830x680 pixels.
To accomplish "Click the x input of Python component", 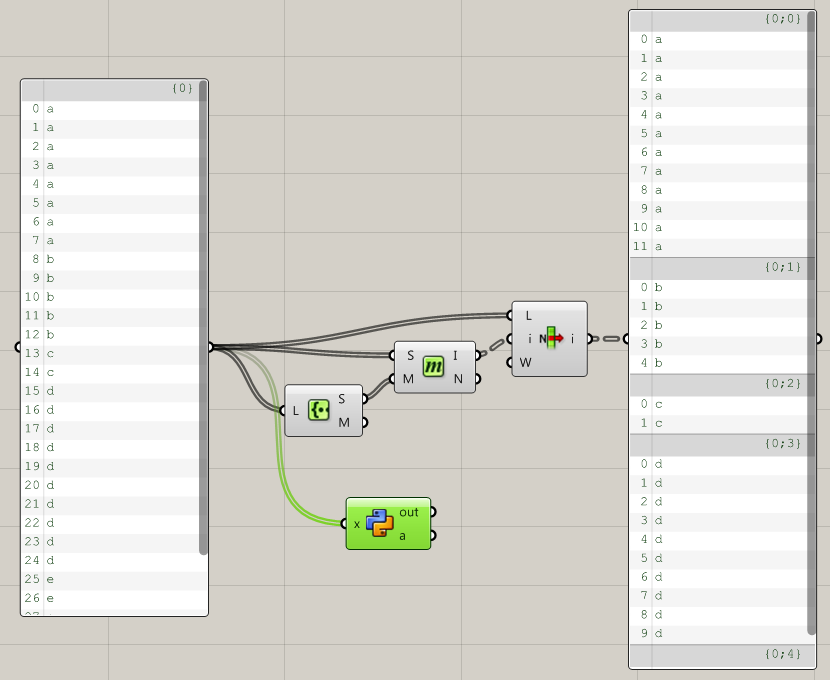I will click(356, 524).
